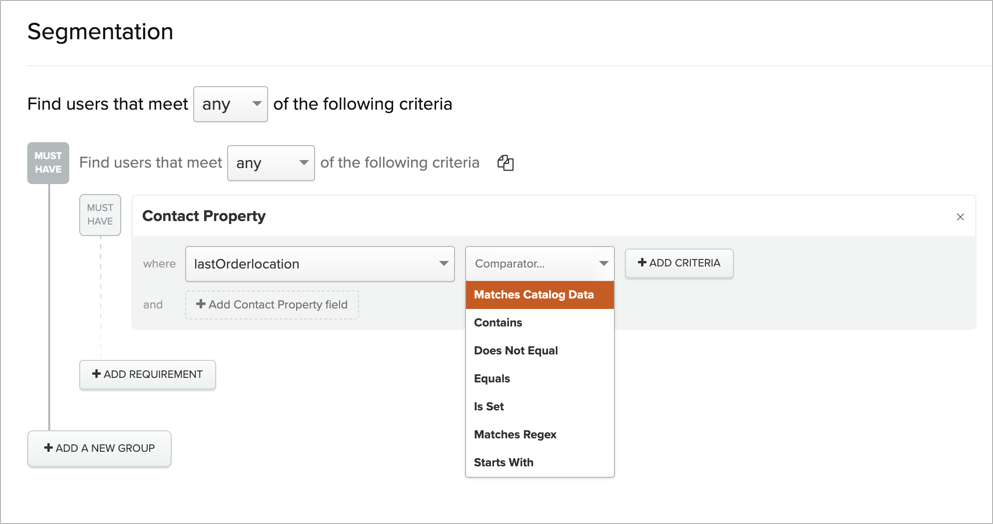Open the group-level any dropdown

(x=271, y=163)
